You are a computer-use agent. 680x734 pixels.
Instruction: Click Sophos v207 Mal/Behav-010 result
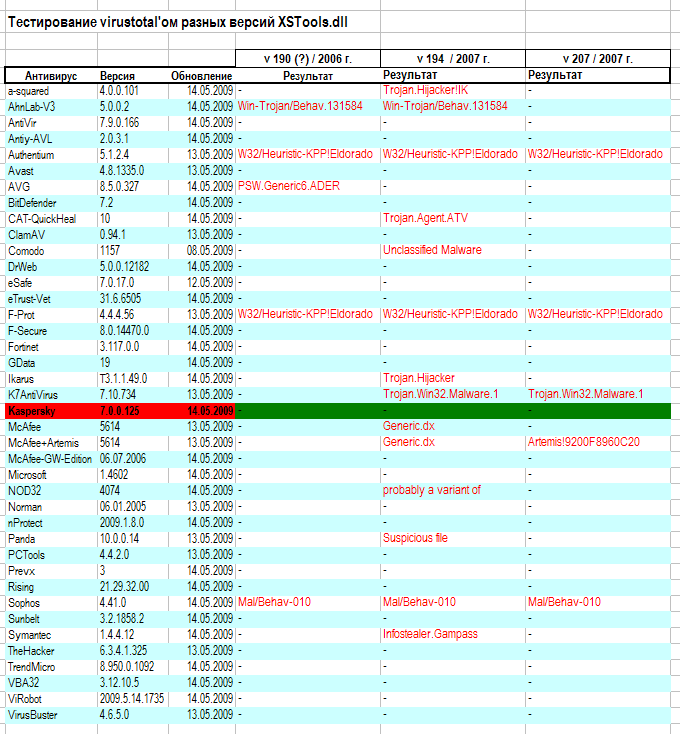pyautogui.click(x=598, y=602)
